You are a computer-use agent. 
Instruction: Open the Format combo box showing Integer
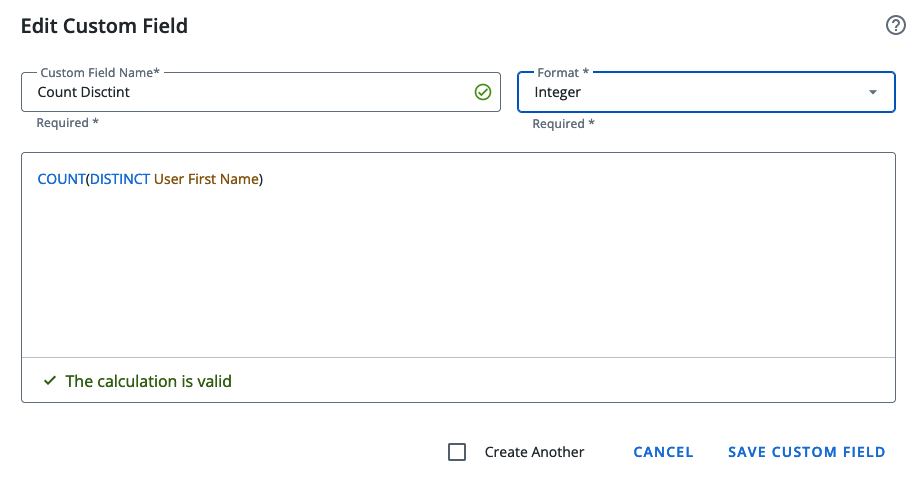pos(690,92)
